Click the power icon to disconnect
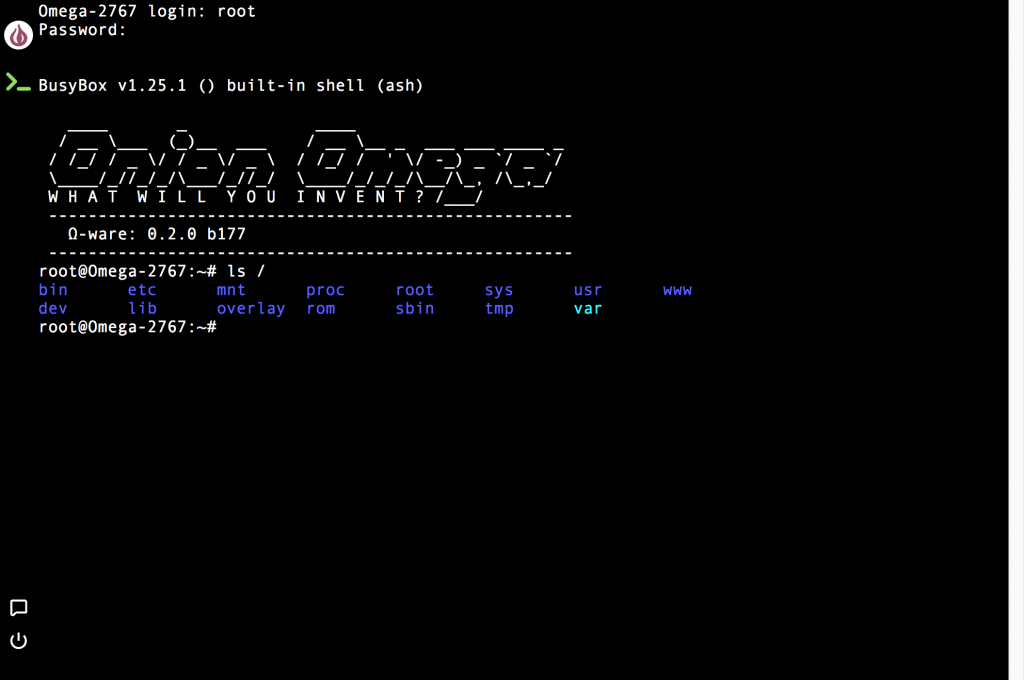Screen dimensions: 1024x680 point(18,641)
